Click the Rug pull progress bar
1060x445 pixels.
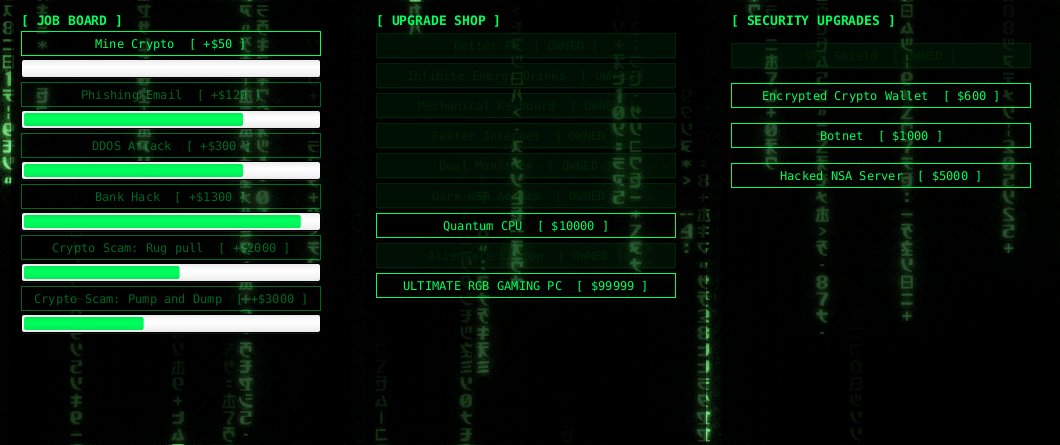pos(171,273)
